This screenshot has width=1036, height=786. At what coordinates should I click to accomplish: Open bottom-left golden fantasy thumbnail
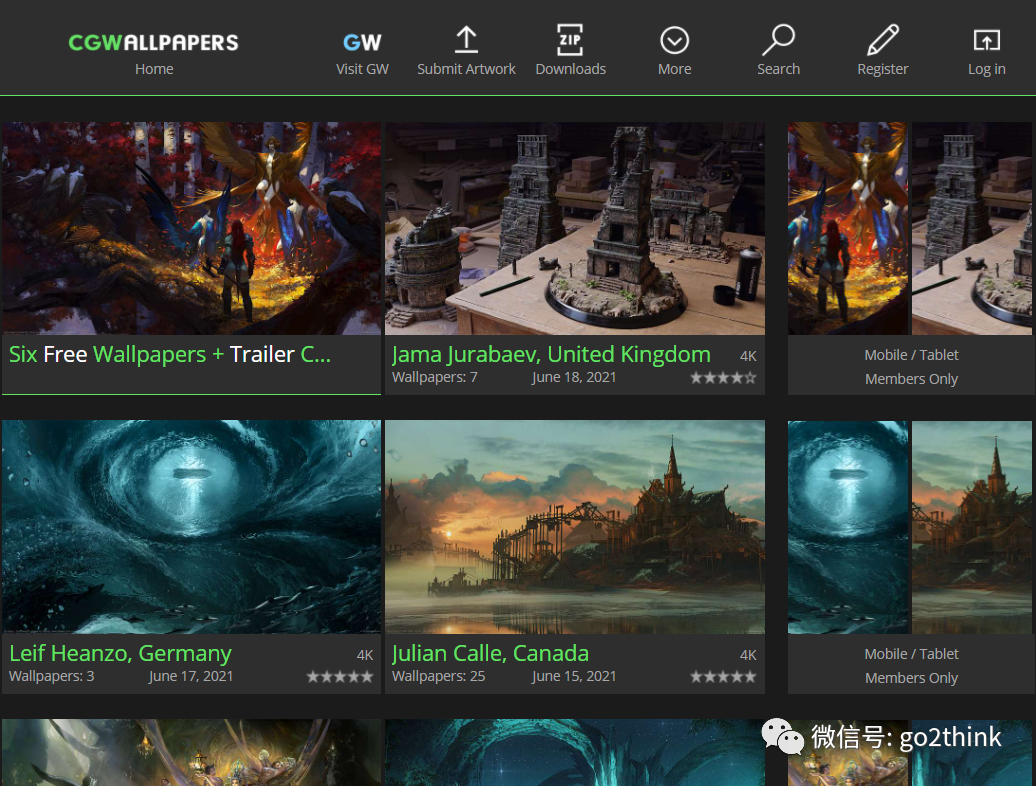192,752
